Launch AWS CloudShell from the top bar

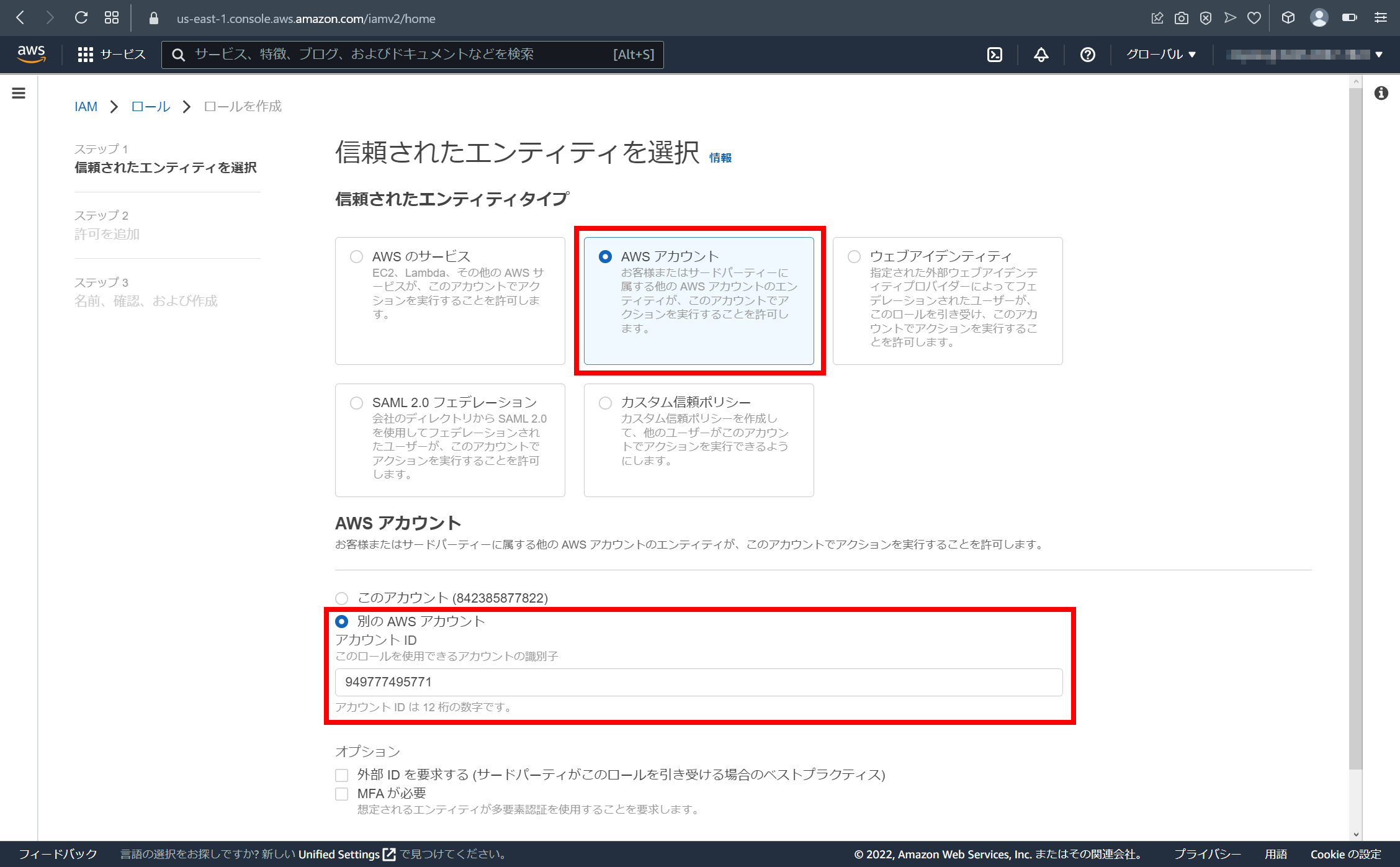995,54
